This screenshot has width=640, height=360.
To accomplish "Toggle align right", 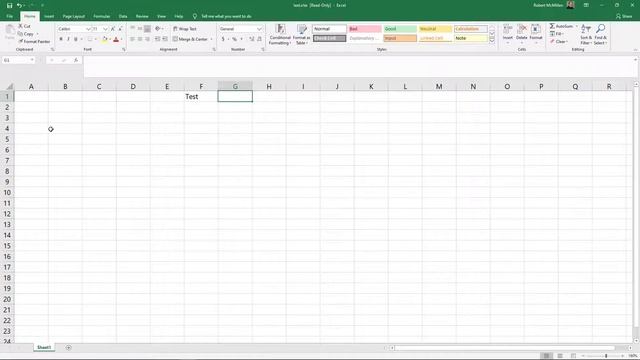I will click(147, 39).
